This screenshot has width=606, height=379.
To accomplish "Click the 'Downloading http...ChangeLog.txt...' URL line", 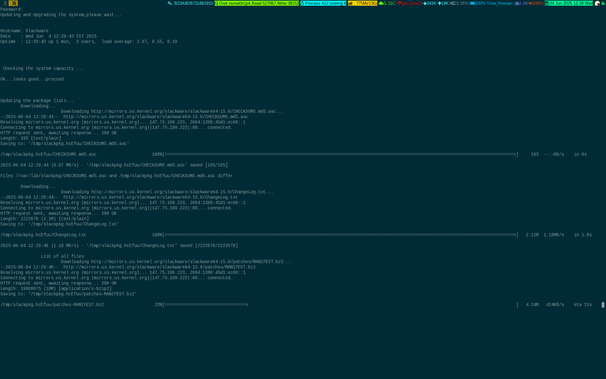I will pos(167,192).
